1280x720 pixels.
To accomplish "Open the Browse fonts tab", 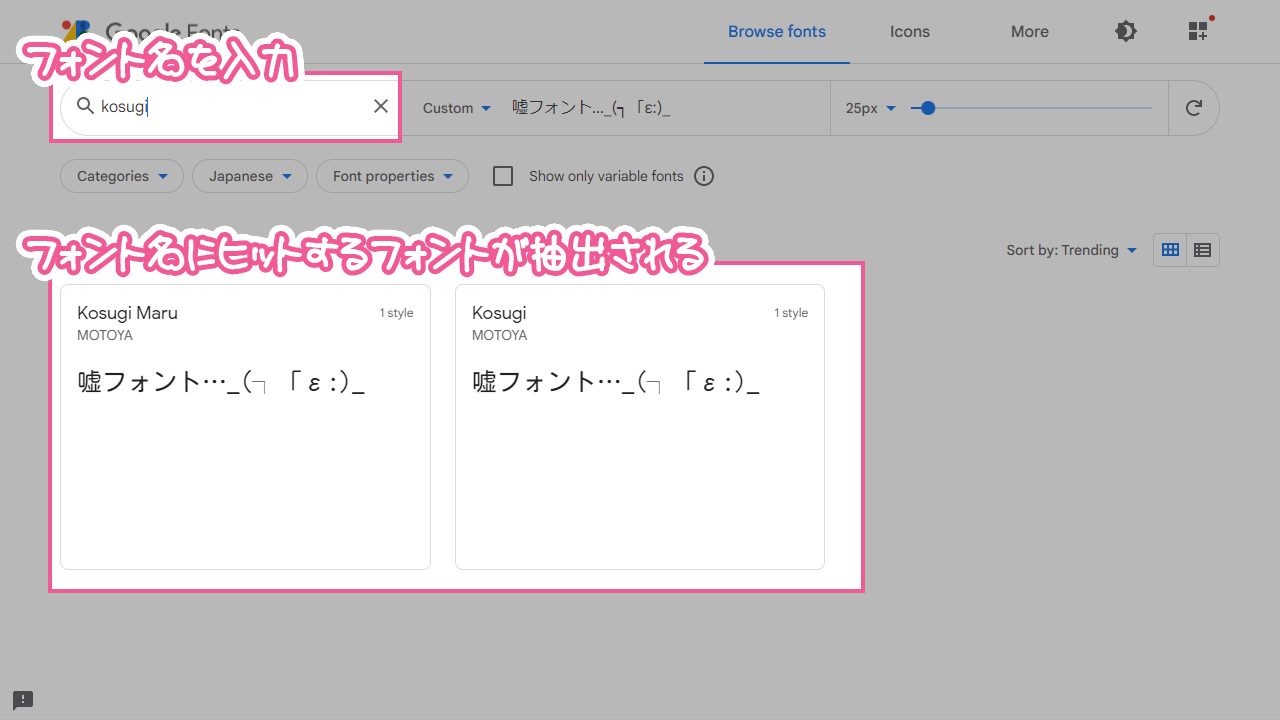I will pos(777,31).
